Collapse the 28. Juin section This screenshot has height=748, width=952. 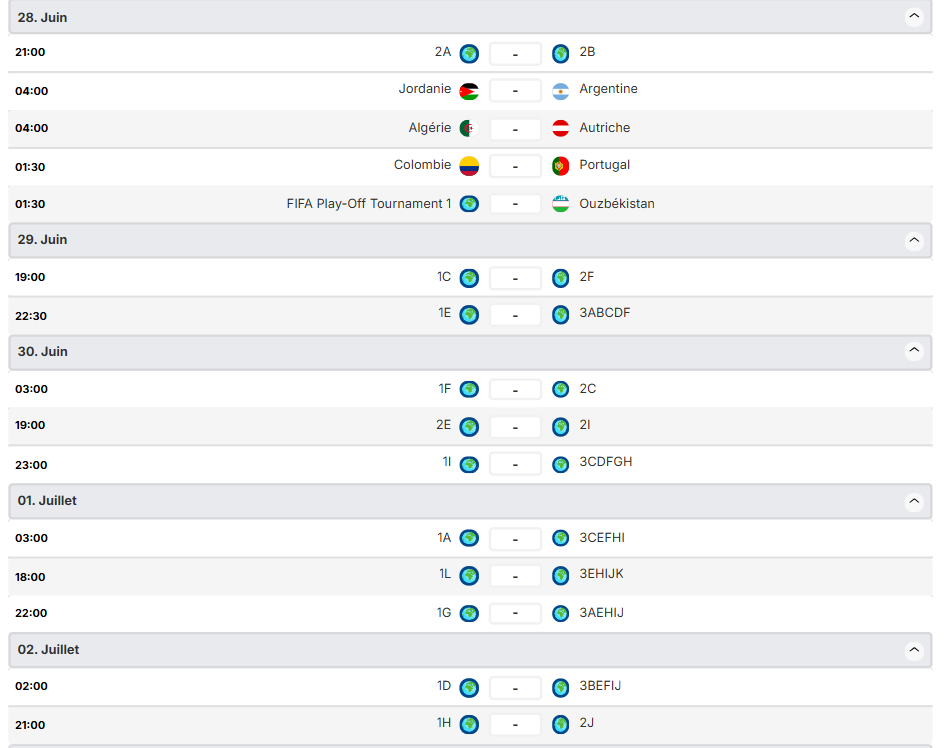[913, 17]
